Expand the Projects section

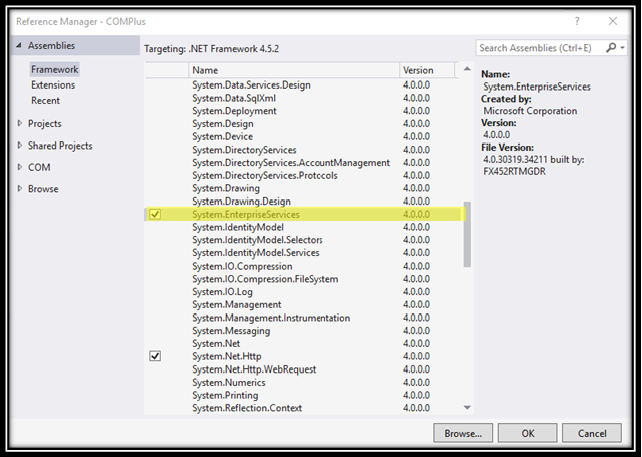point(19,123)
